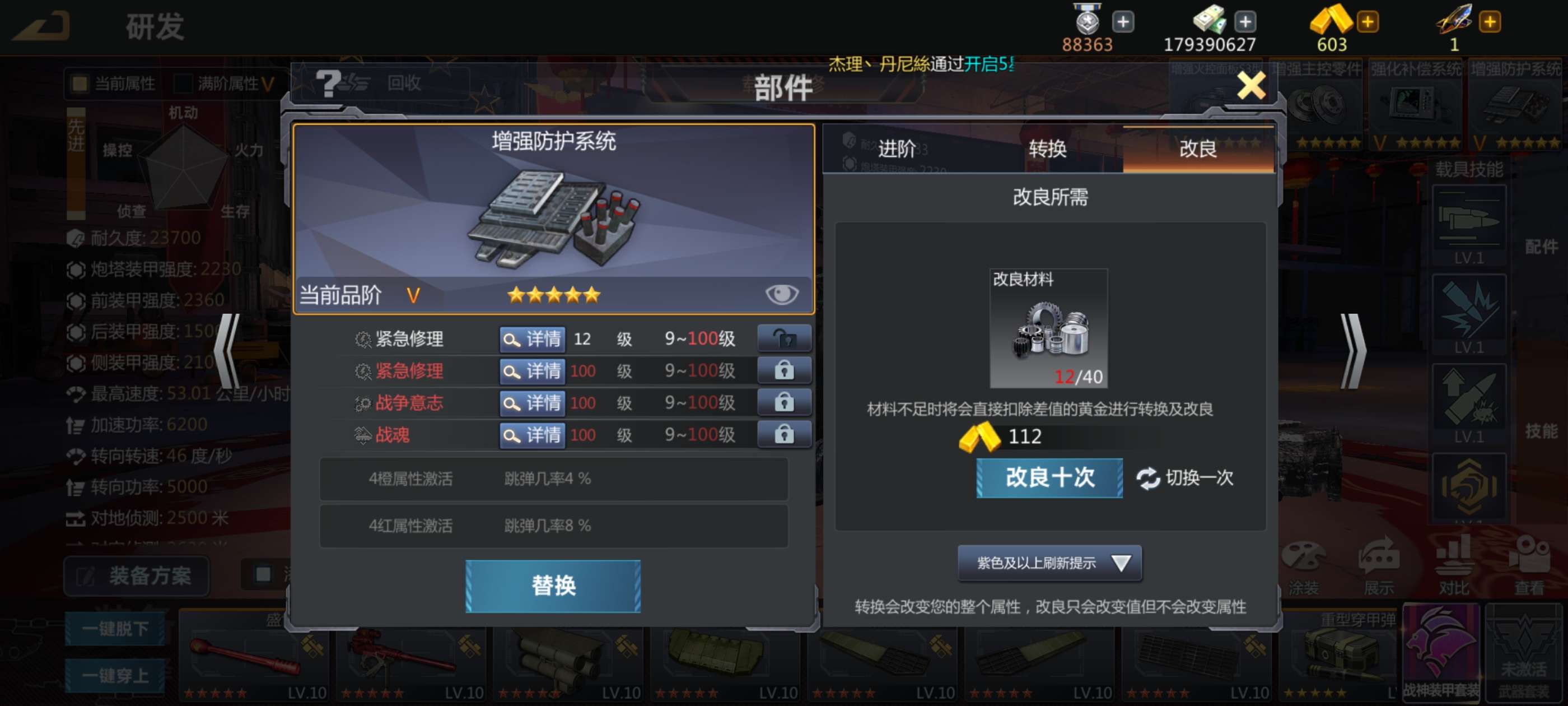Open 详情 magnifier for 战魂 attribute

tap(533, 435)
